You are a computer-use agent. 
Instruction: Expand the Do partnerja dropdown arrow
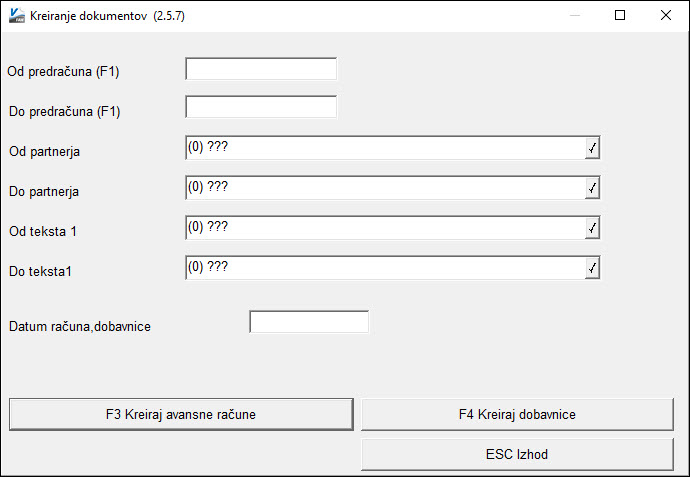click(x=592, y=188)
